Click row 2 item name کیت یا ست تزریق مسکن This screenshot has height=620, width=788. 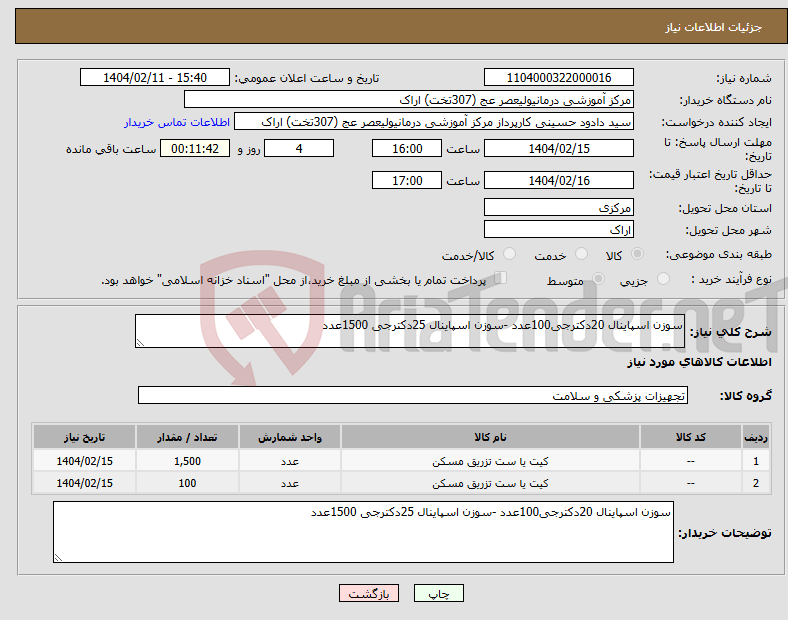click(x=490, y=483)
